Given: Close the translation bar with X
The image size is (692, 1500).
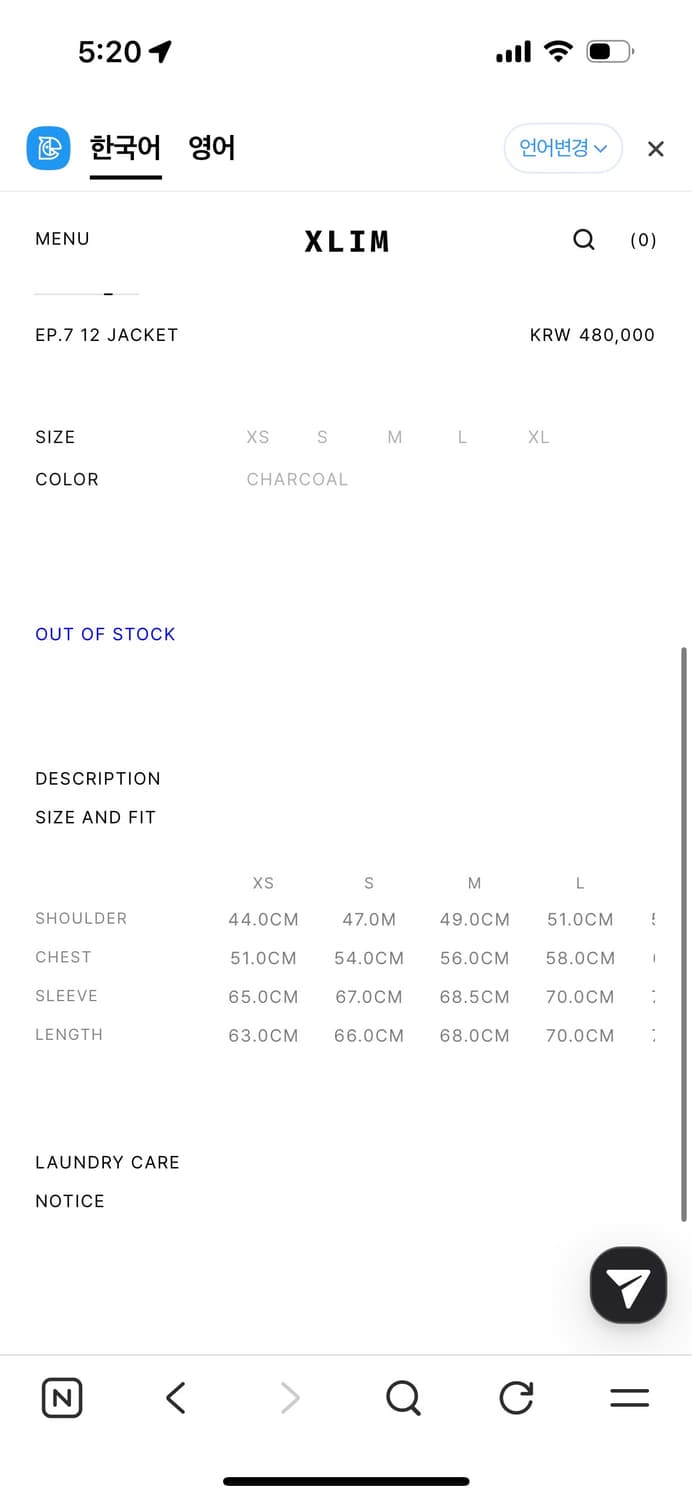Looking at the screenshot, I should (x=655, y=149).
